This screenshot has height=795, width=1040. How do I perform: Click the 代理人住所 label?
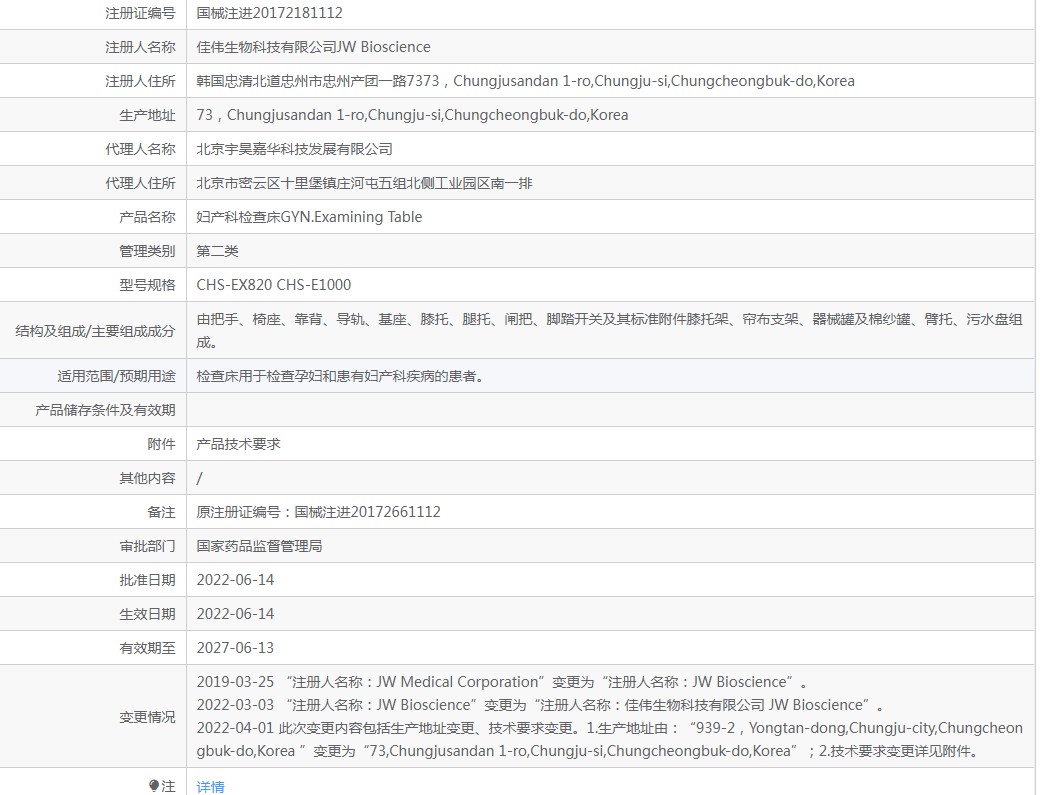click(x=140, y=183)
